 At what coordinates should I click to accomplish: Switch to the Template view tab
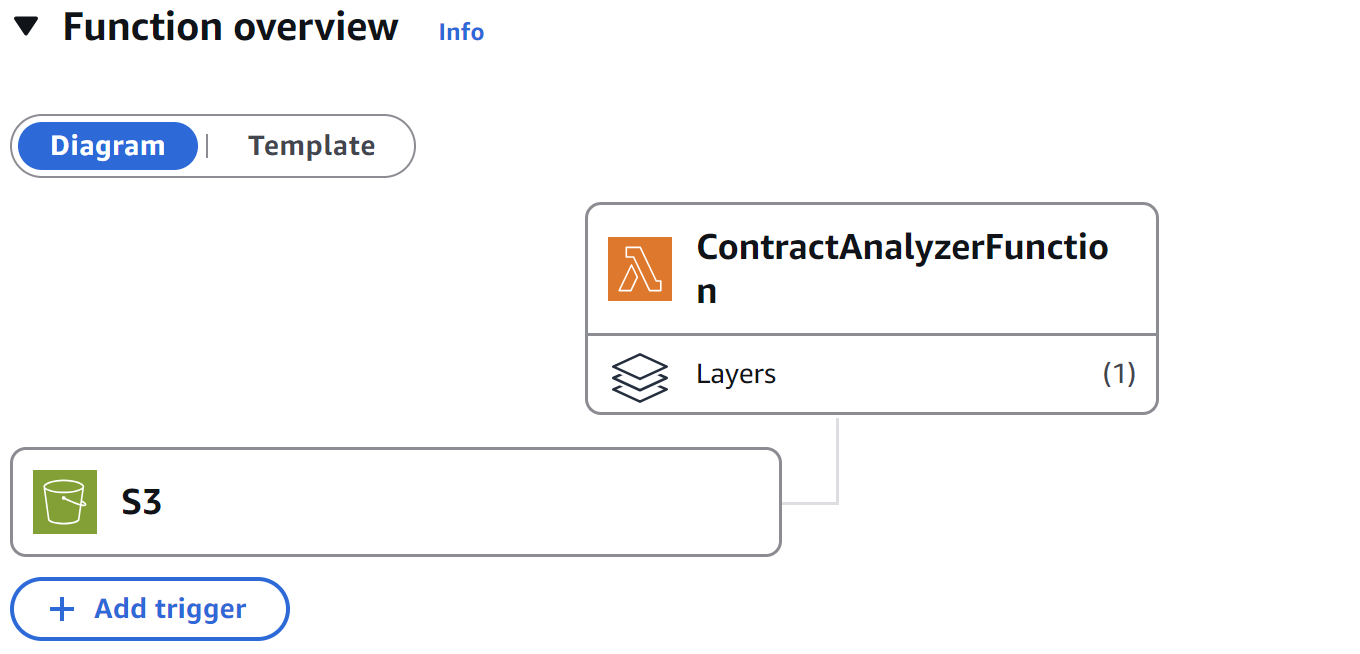(x=311, y=146)
